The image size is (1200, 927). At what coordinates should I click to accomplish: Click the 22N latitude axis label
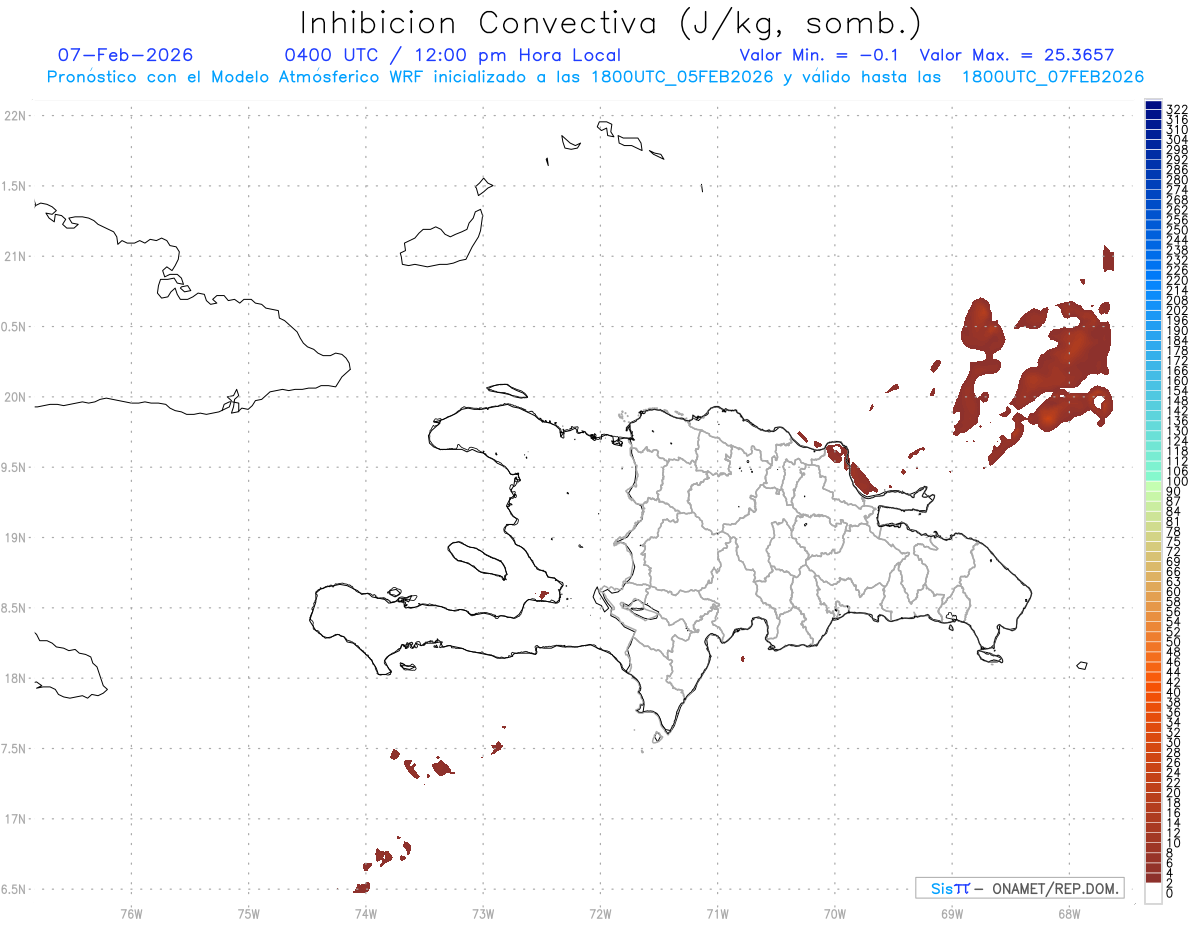tap(15, 116)
